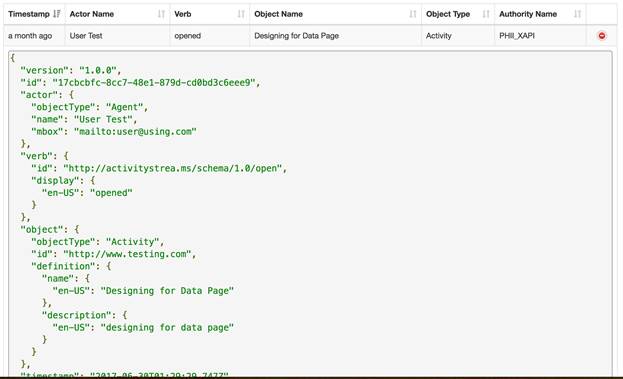Click the http://www.testing.com id line
Screen dimensions: 623x379
(x=114, y=254)
